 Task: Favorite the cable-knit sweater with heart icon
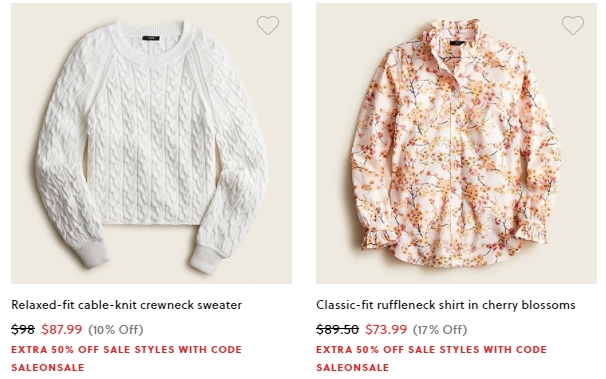click(x=268, y=25)
